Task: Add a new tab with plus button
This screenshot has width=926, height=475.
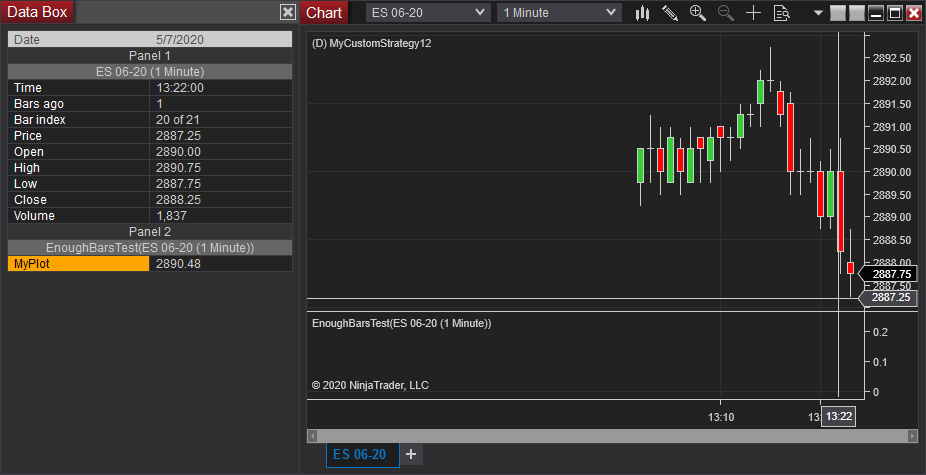Action: [411, 454]
